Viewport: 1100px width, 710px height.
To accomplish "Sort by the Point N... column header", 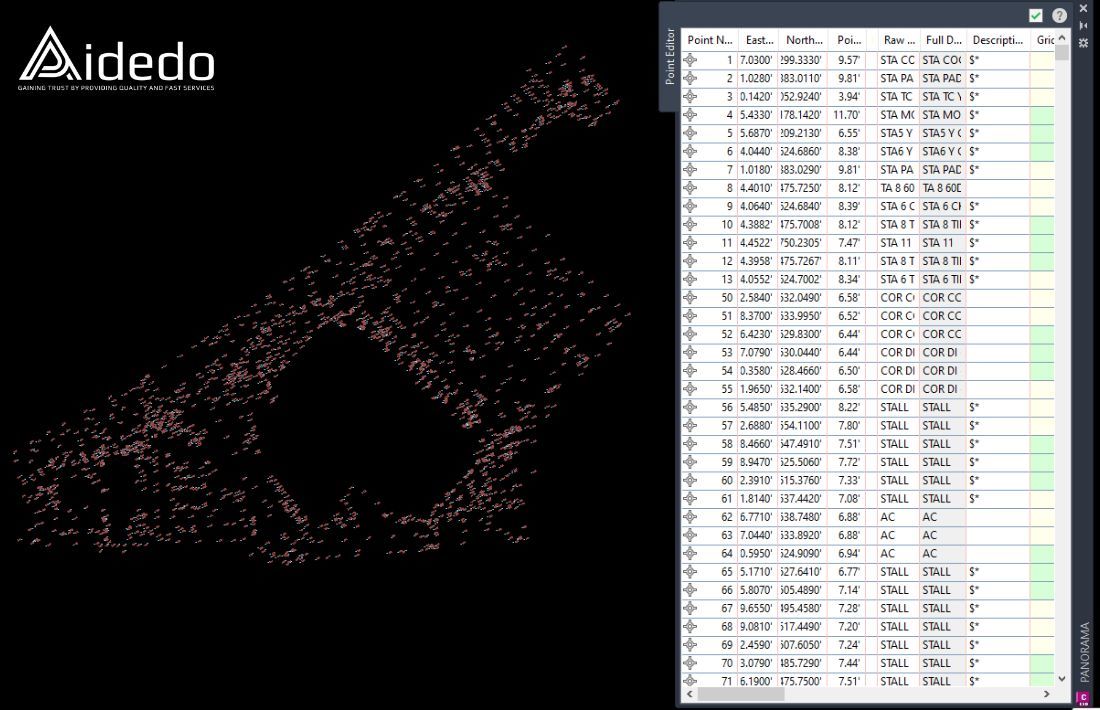I will point(709,40).
